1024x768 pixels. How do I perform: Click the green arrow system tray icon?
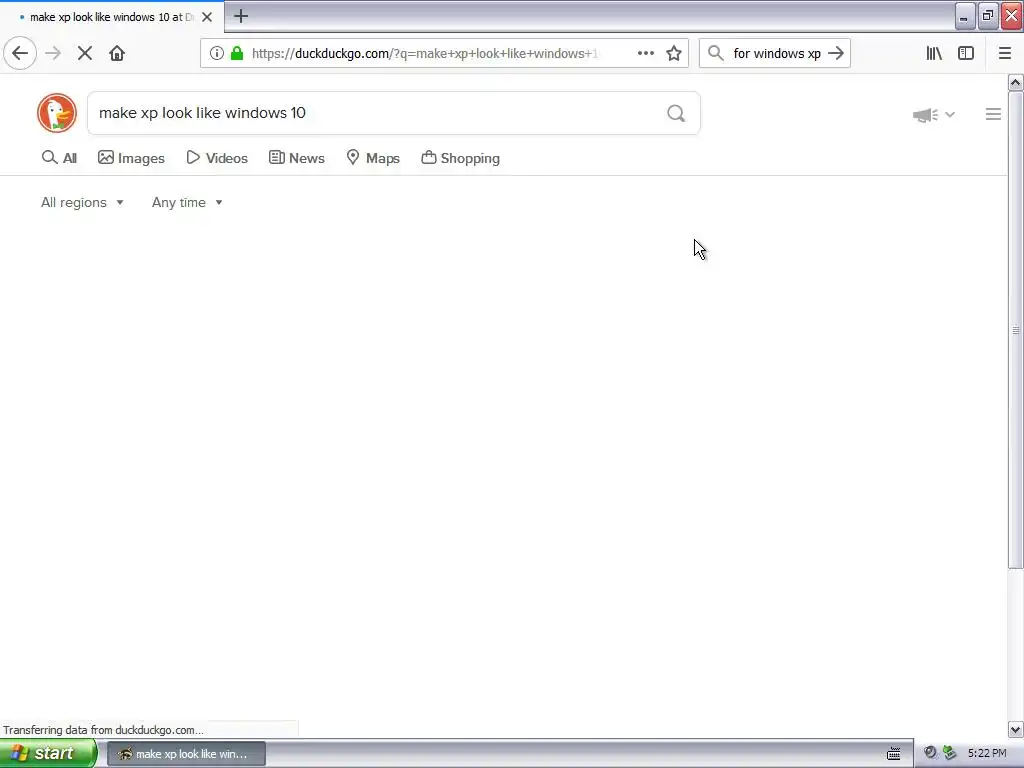tap(950, 753)
